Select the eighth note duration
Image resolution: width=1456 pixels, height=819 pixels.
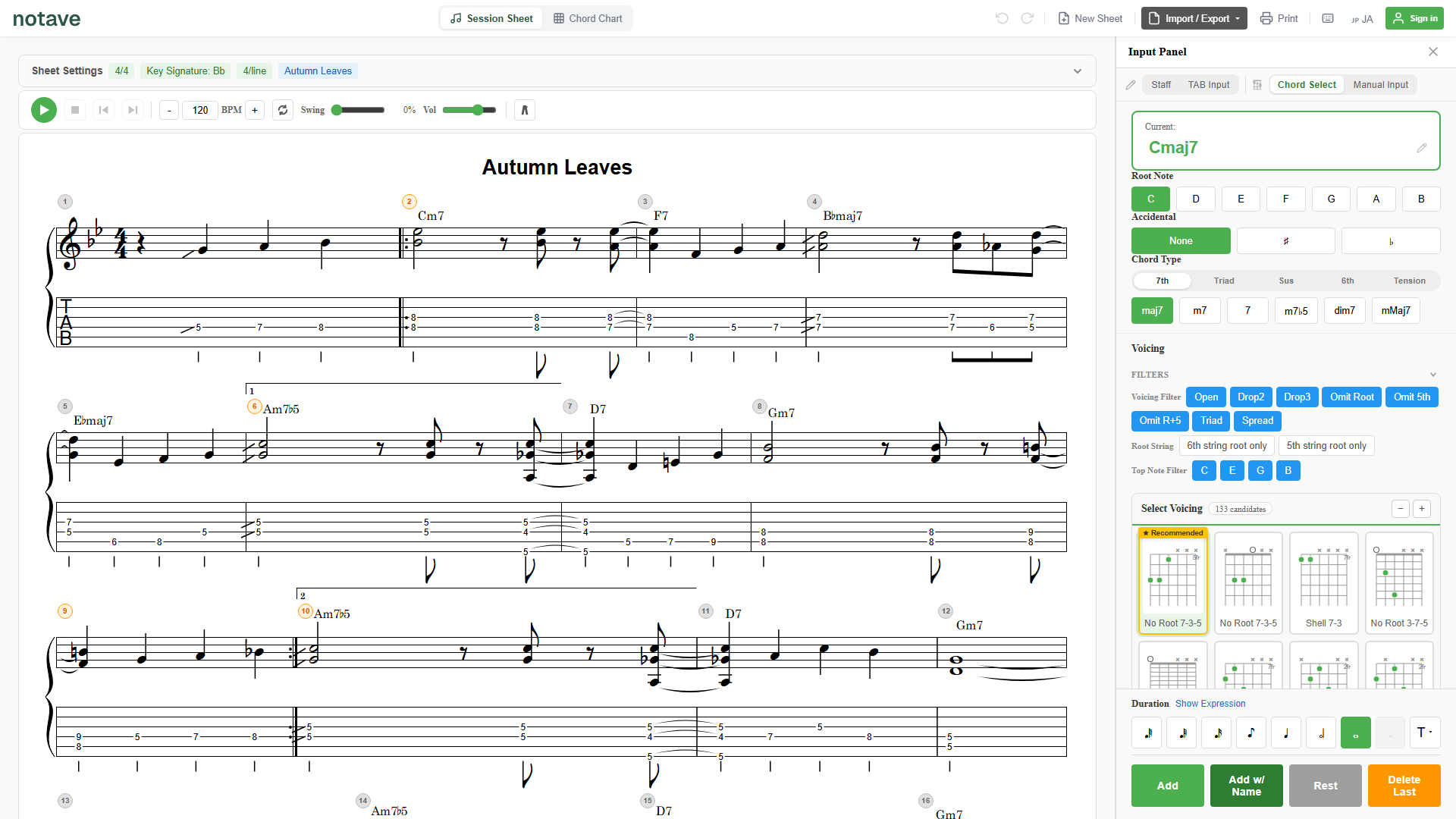click(x=1251, y=733)
